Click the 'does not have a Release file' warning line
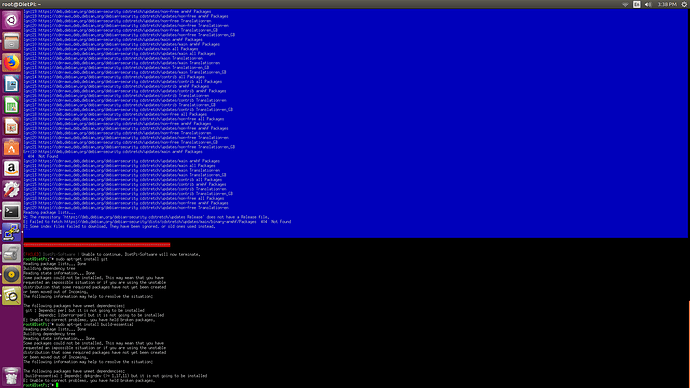 146,217
